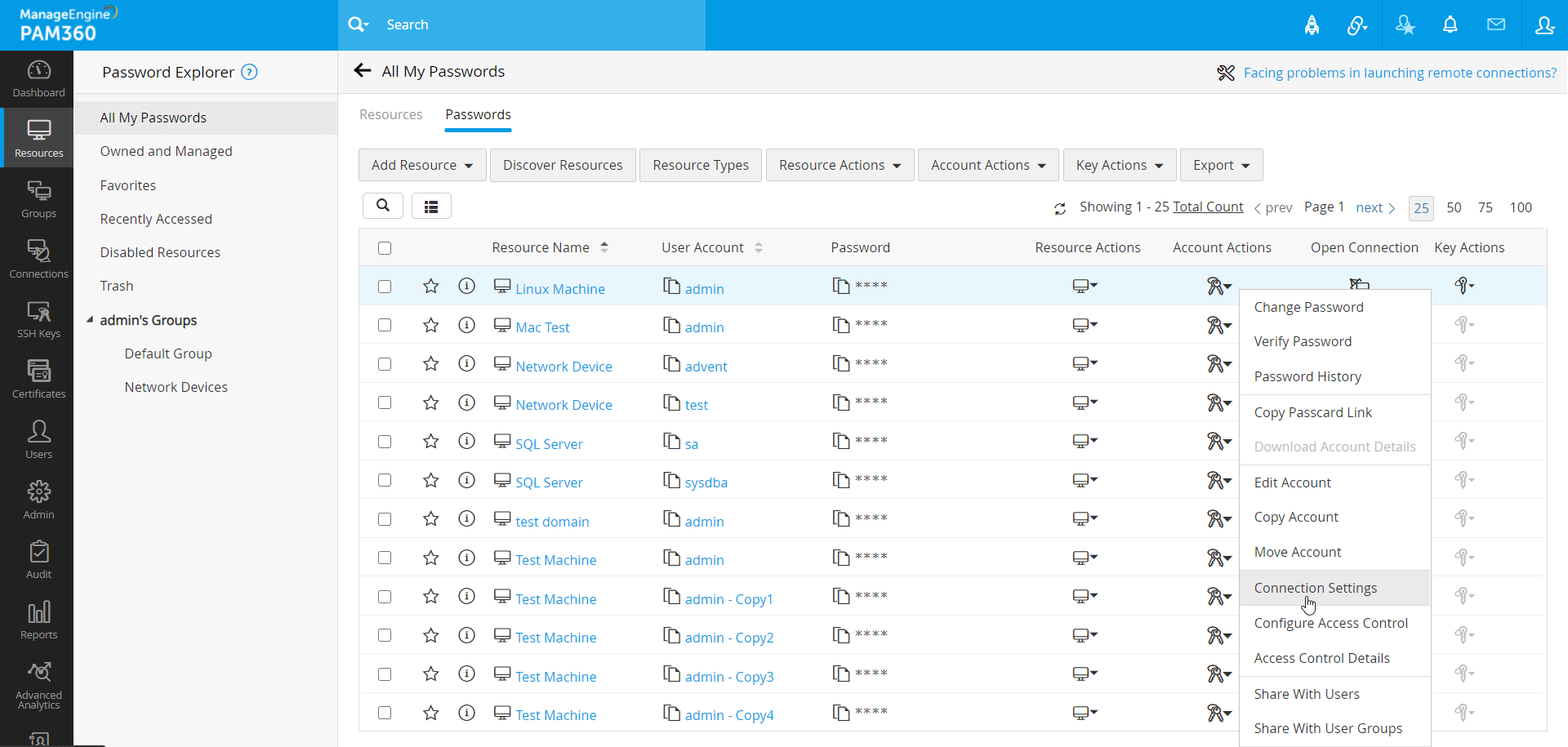1568x747 pixels.
Task: Collapse the admin's Groups tree
Action: (90, 320)
